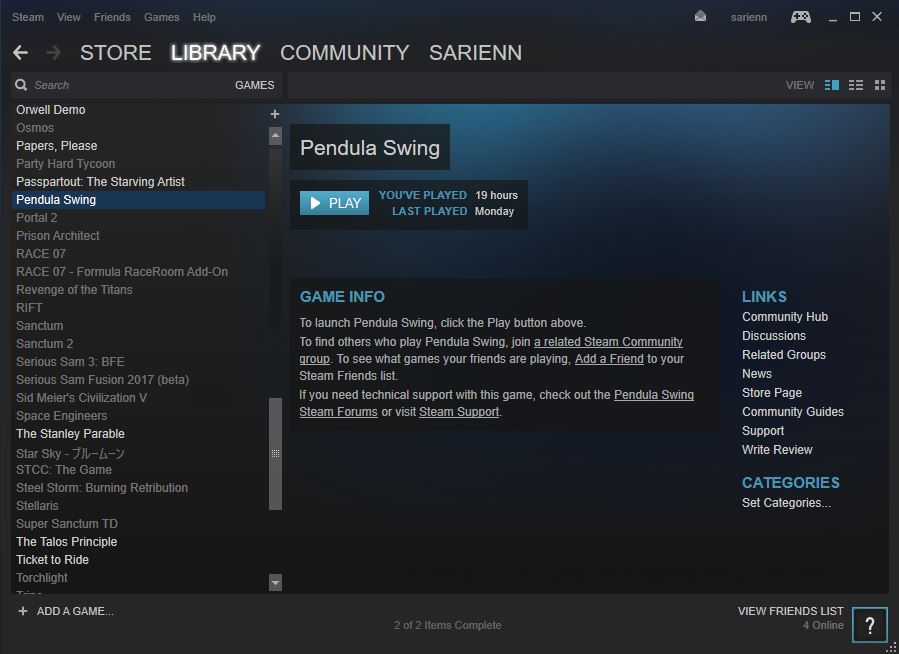Click Set Categories... link
The image size is (899, 654).
click(786, 503)
